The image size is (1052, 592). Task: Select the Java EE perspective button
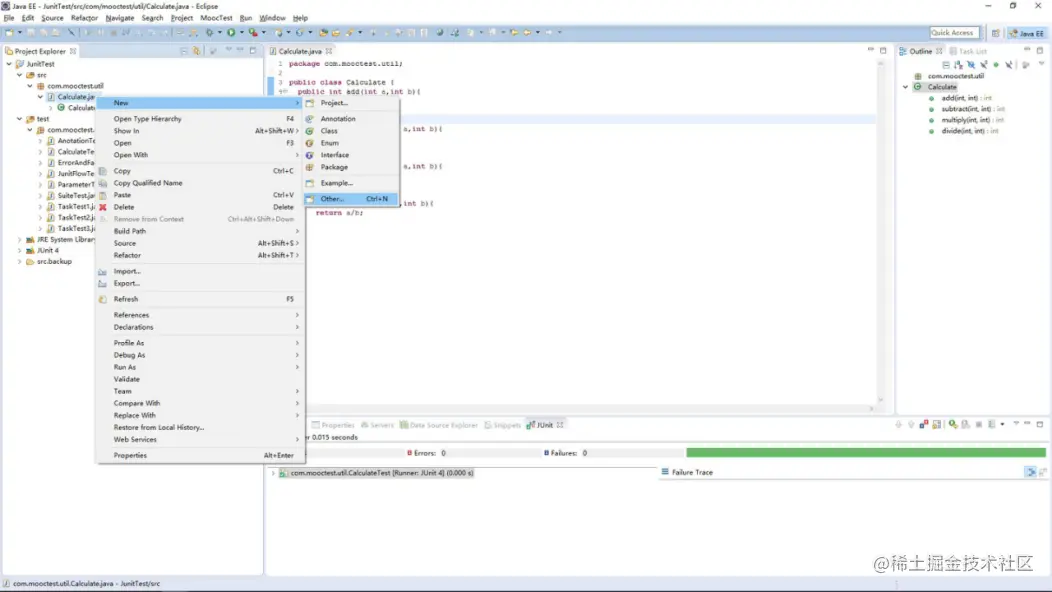[x=1027, y=33]
